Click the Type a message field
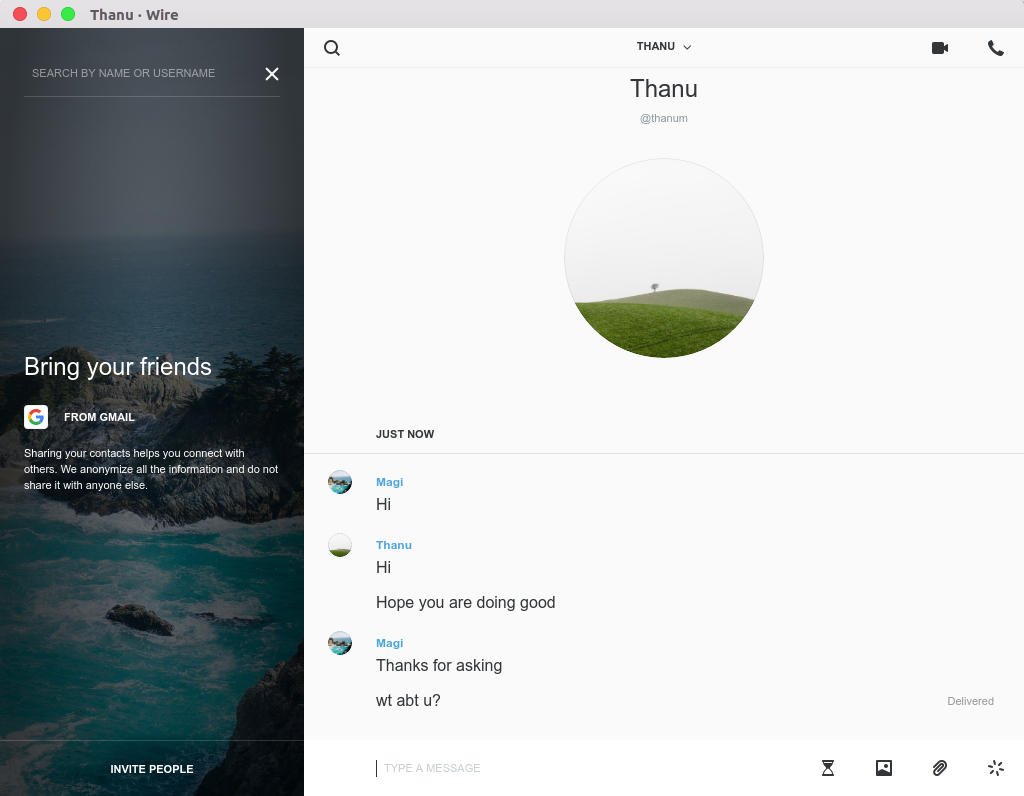 point(588,768)
